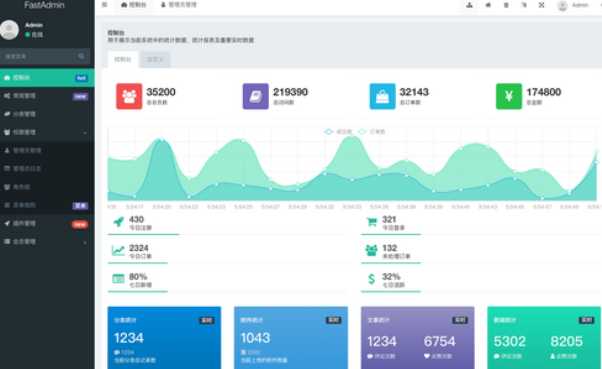Open the submenu item with the user icon
The height and width of the screenshot is (369, 602).
(47, 151)
